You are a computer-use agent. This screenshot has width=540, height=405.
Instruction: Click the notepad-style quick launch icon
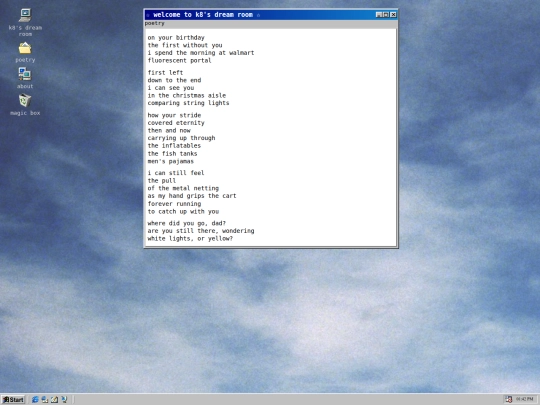54,399
